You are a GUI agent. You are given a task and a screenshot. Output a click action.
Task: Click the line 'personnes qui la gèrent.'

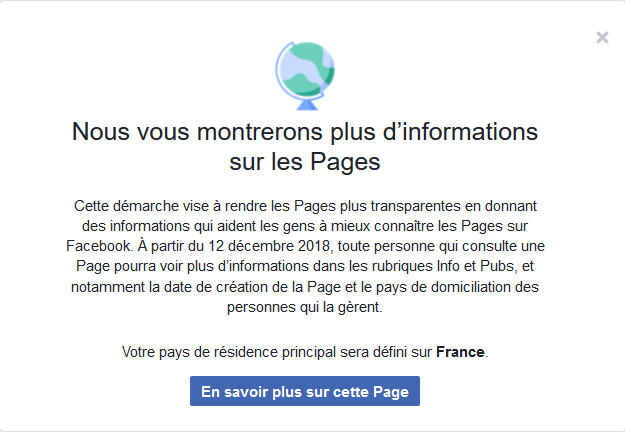pos(304,308)
